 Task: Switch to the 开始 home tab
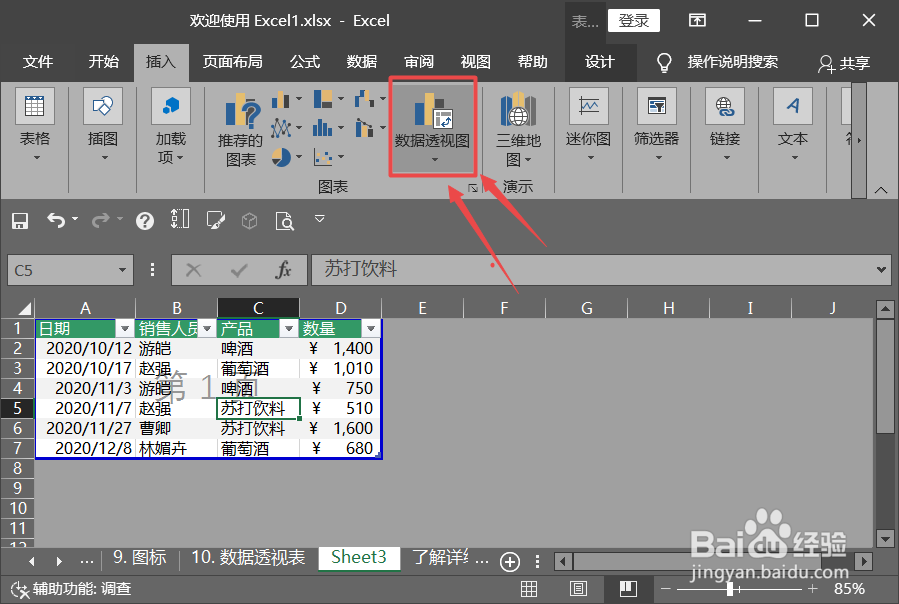[x=104, y=62]
